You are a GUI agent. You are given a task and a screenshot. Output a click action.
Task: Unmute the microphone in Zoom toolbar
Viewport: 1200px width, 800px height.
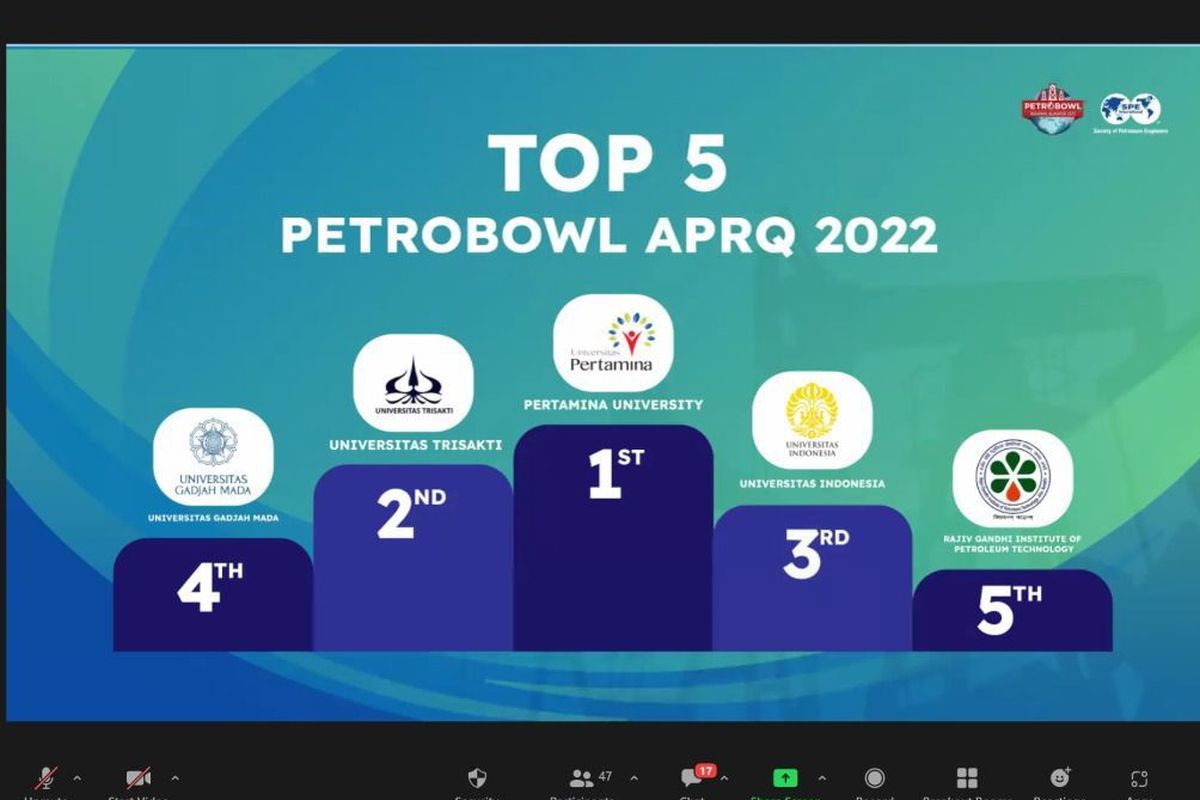pos(46,778)
